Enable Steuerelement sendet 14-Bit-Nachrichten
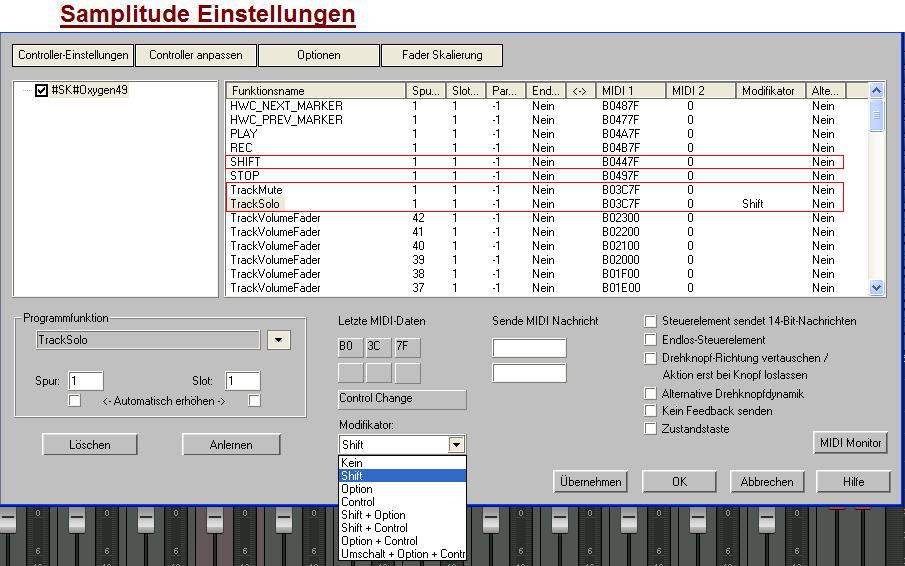 pos(650,321)
